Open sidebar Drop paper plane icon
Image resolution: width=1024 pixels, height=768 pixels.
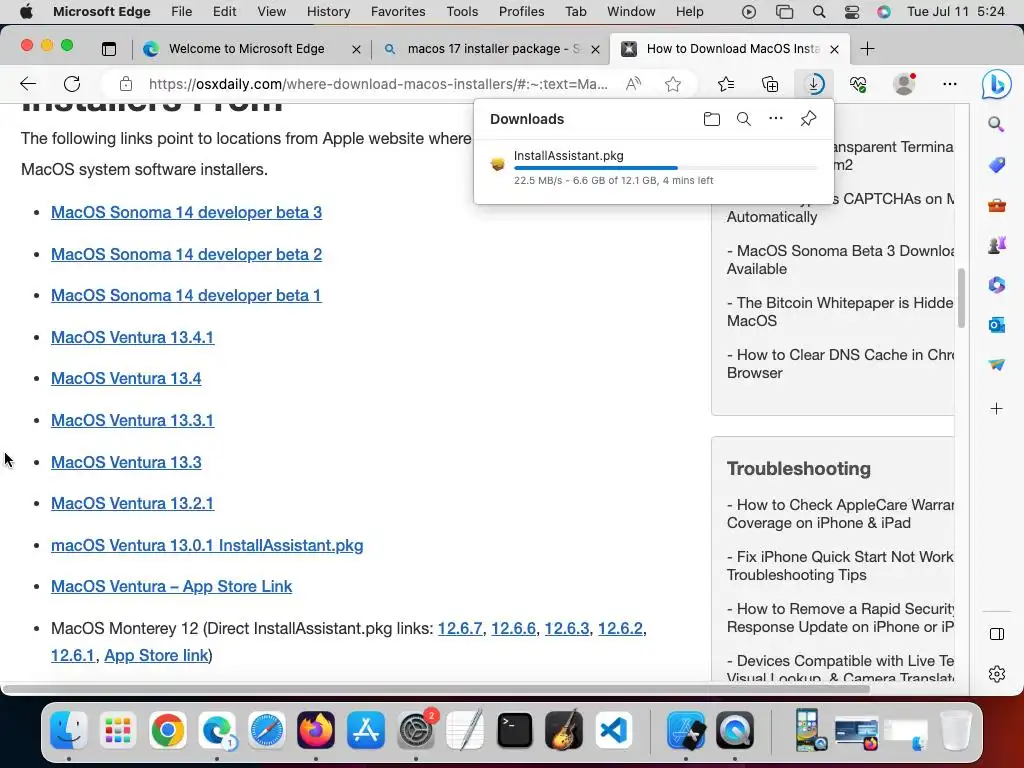(997, 364)
